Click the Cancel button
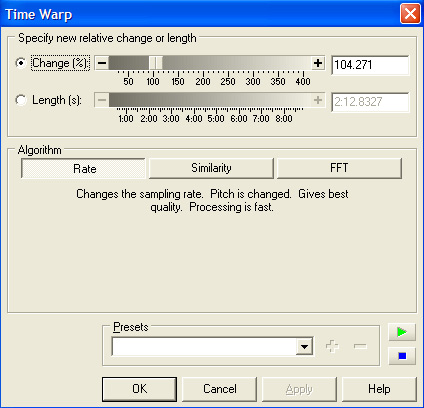 click(220, 389)
